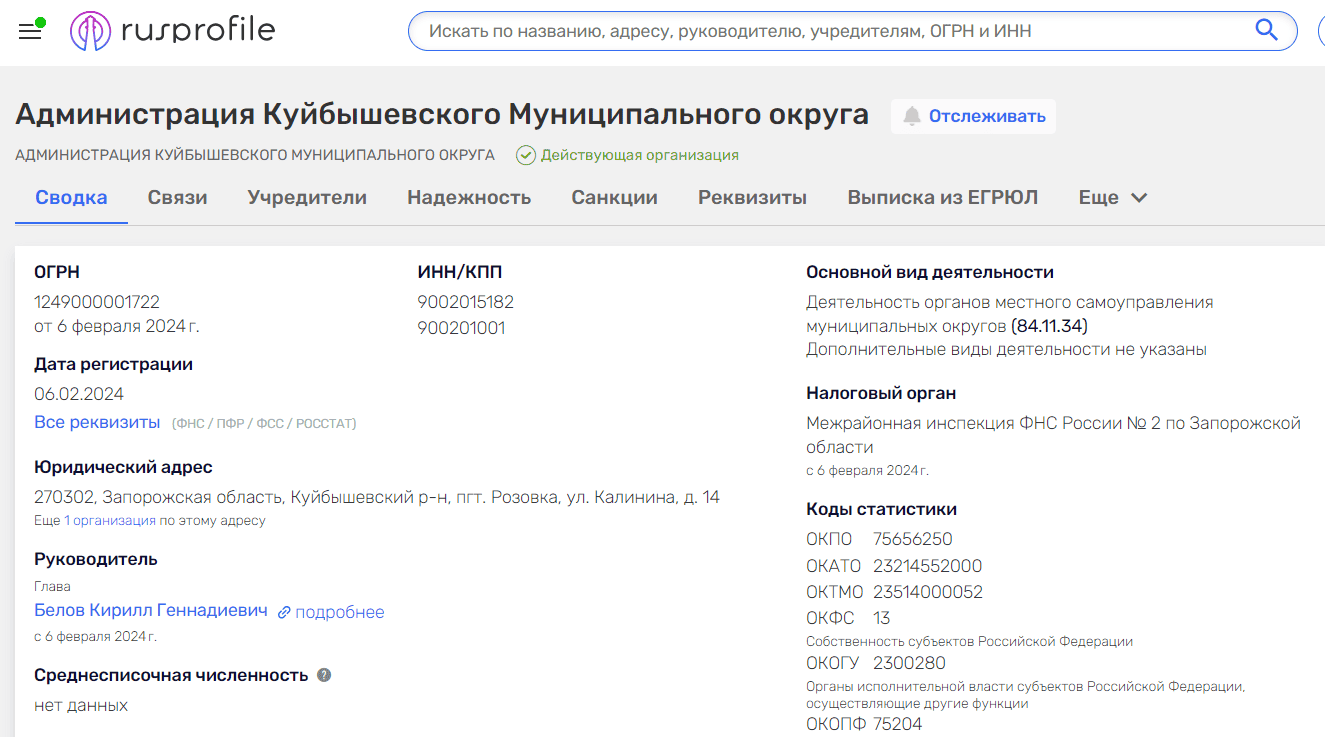
Task: Click the Дополнительные виды деятельности не указаны text
Action: click(1006, 349)
